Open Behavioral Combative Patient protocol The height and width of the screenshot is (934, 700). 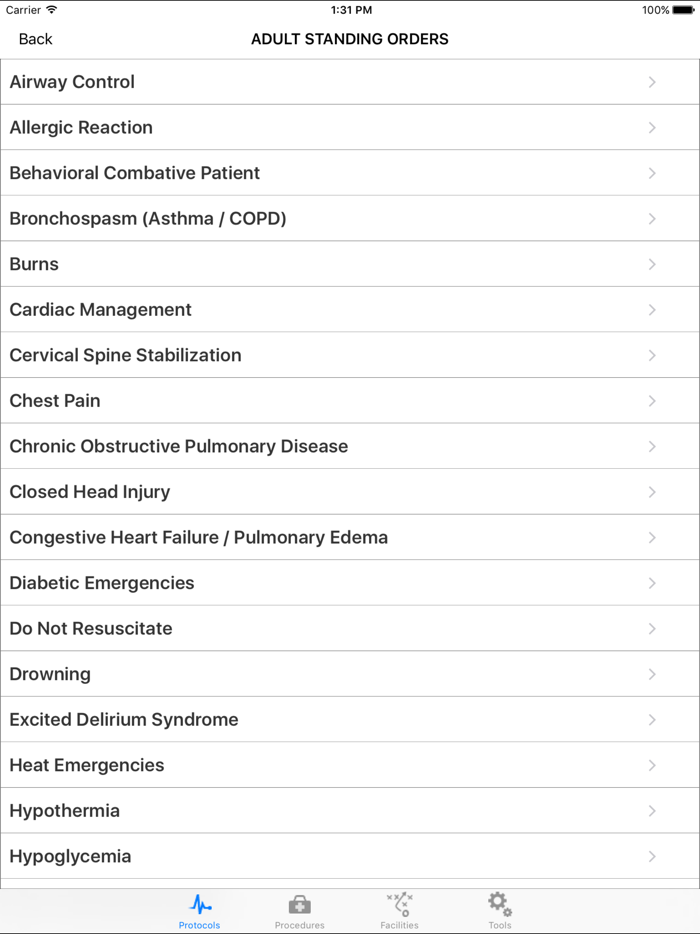[135, 173]
